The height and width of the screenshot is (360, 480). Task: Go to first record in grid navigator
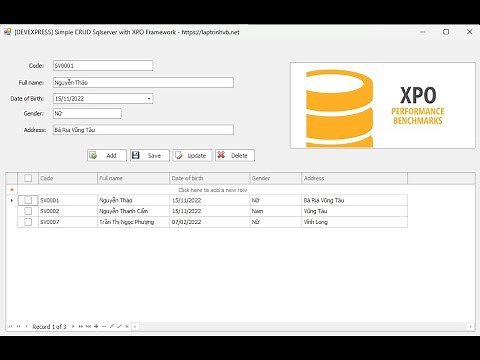pos(10,326)
